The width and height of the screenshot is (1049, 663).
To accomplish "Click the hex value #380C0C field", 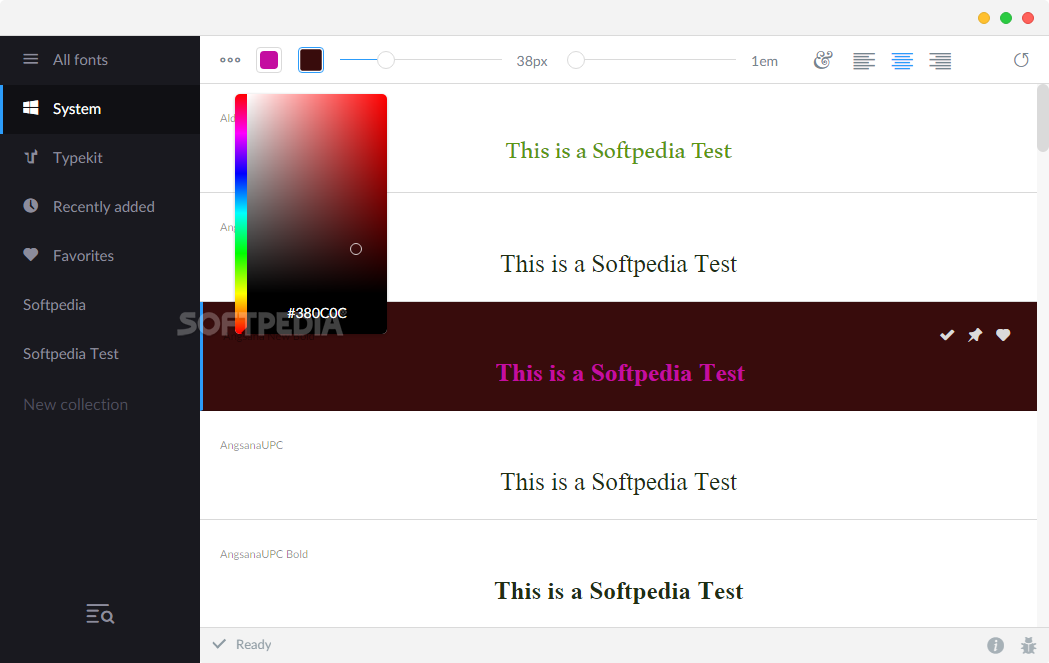I will click(317, 313).
